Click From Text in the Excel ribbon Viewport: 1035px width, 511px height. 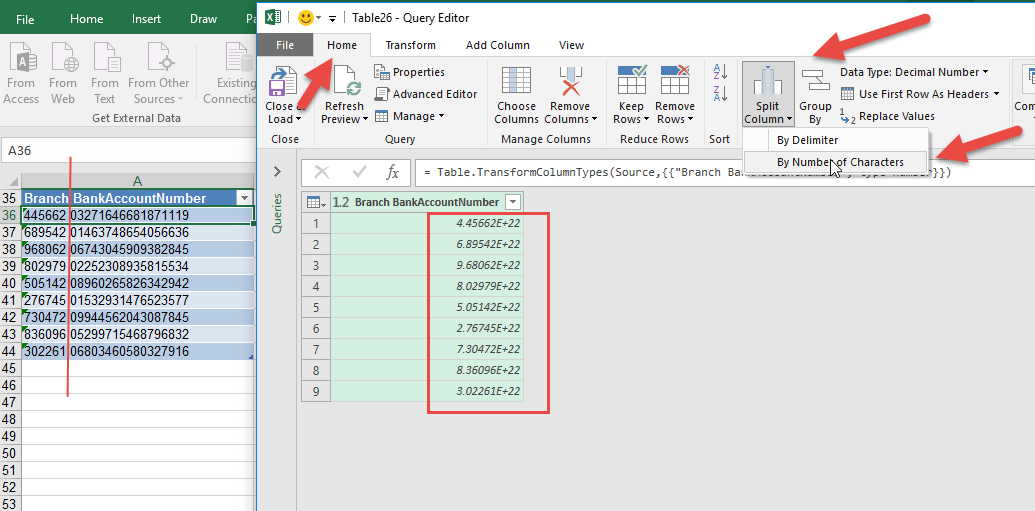coord(104,74)
